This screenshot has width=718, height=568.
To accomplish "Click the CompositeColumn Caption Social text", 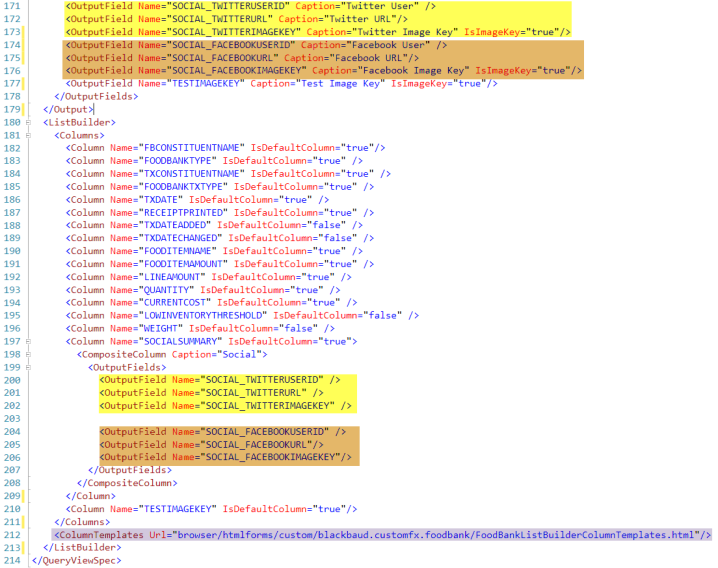I will click(172, 354).
